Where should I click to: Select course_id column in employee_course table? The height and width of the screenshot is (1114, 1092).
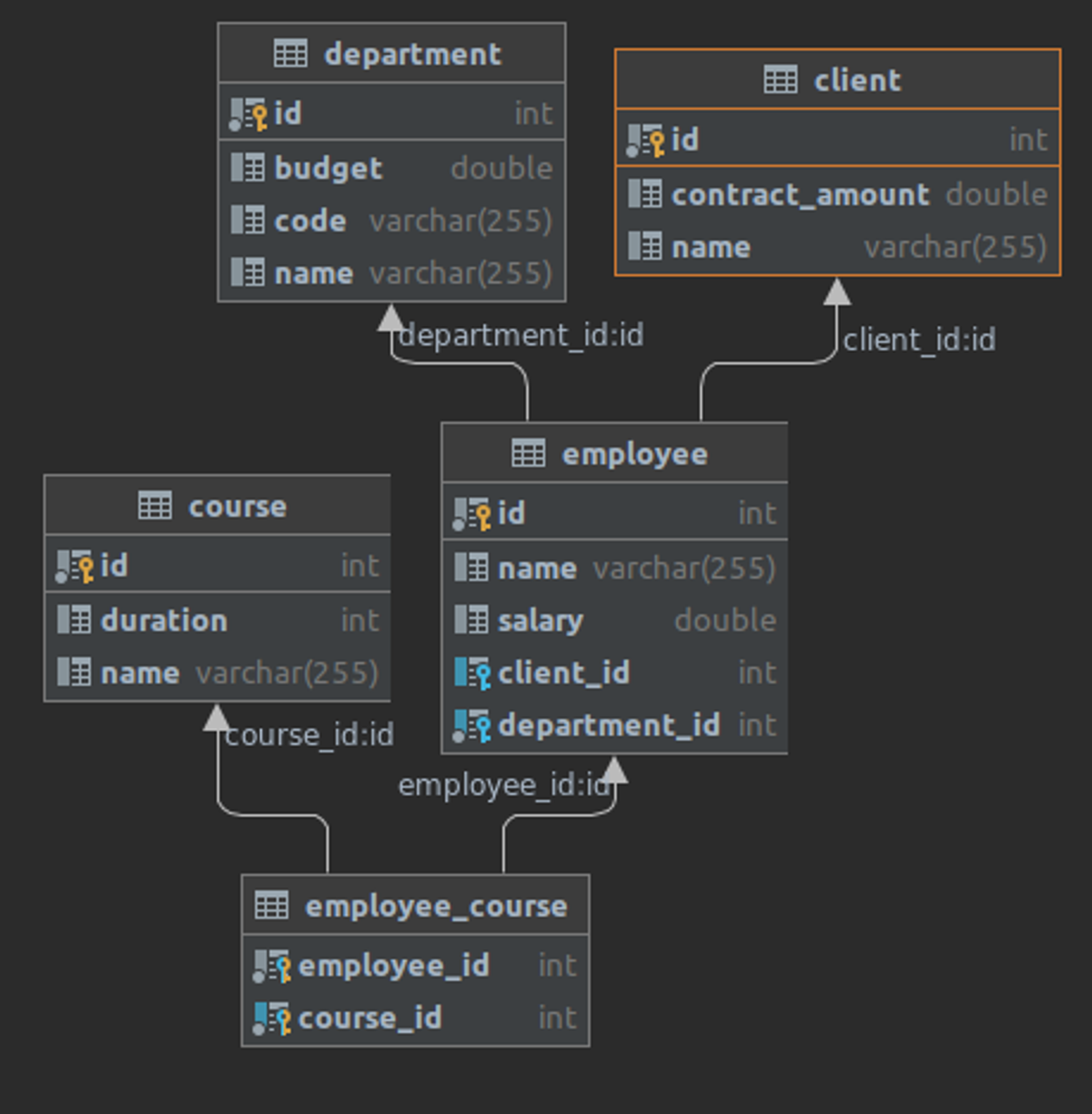point(370,1018)
